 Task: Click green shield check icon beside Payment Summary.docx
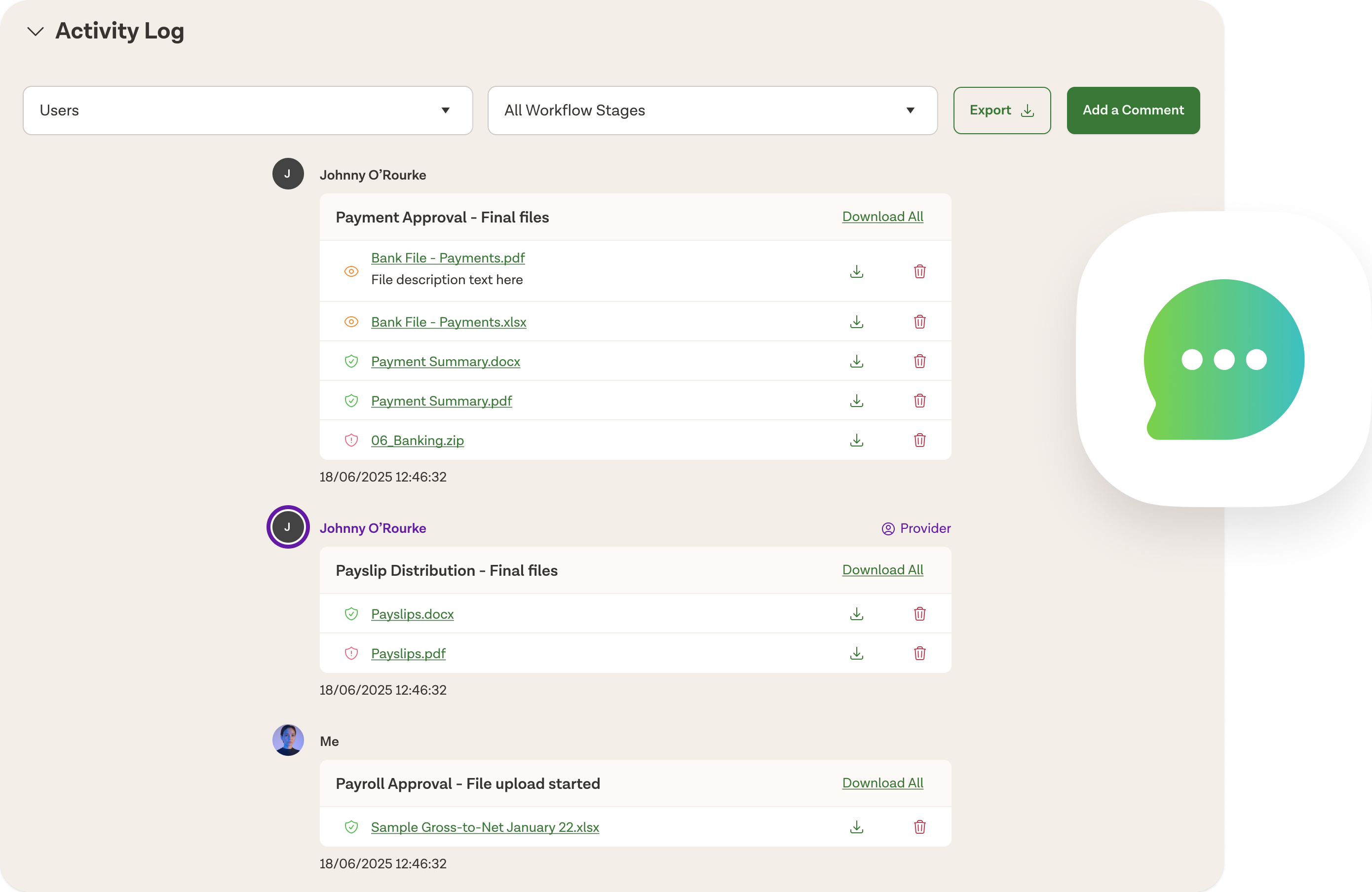pyautogui.click(x=351, y=361)
